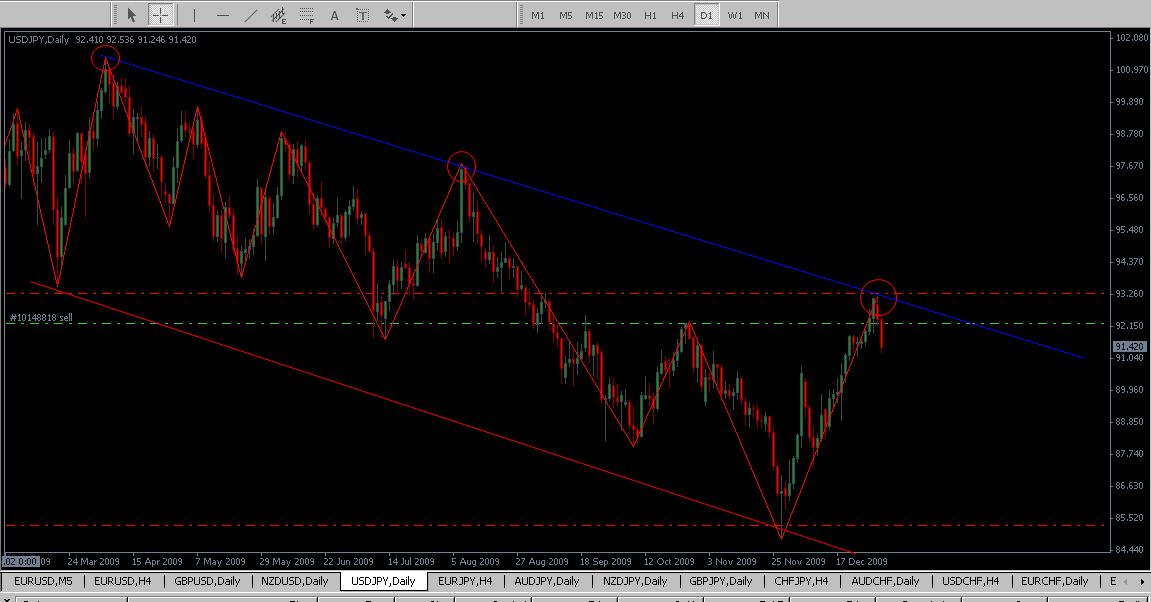Viewport: 1151px width, 602px height.
Task: Switch timeframe to H4
Action: (678, 15)
